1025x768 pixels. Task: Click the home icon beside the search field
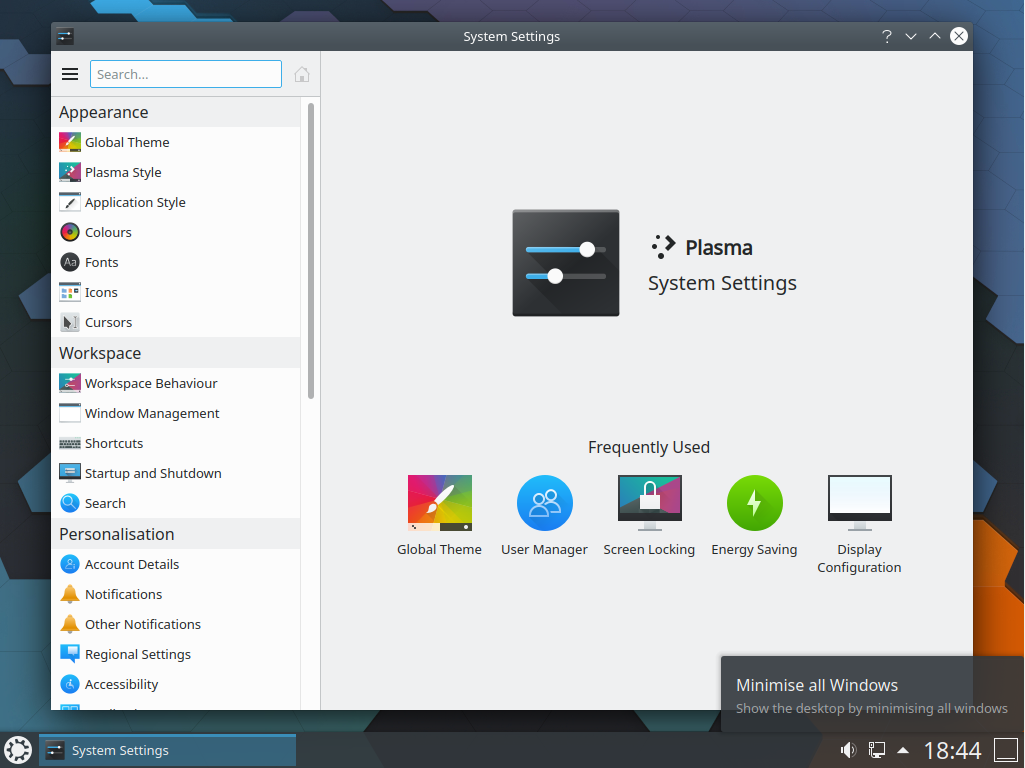point(301,75)
